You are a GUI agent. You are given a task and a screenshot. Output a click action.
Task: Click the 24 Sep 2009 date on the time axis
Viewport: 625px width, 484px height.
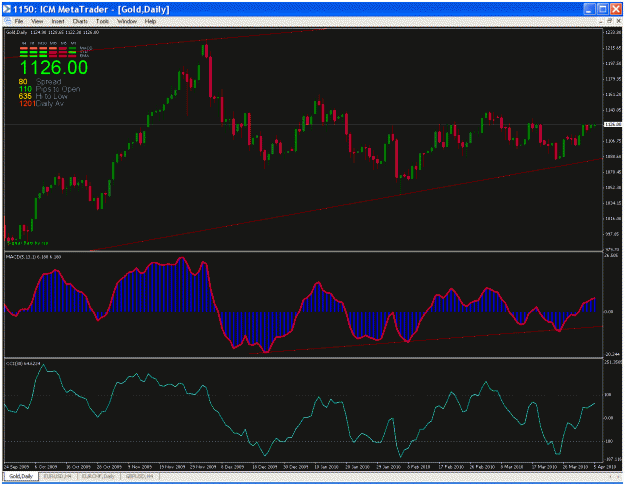[x=17, y=466]
